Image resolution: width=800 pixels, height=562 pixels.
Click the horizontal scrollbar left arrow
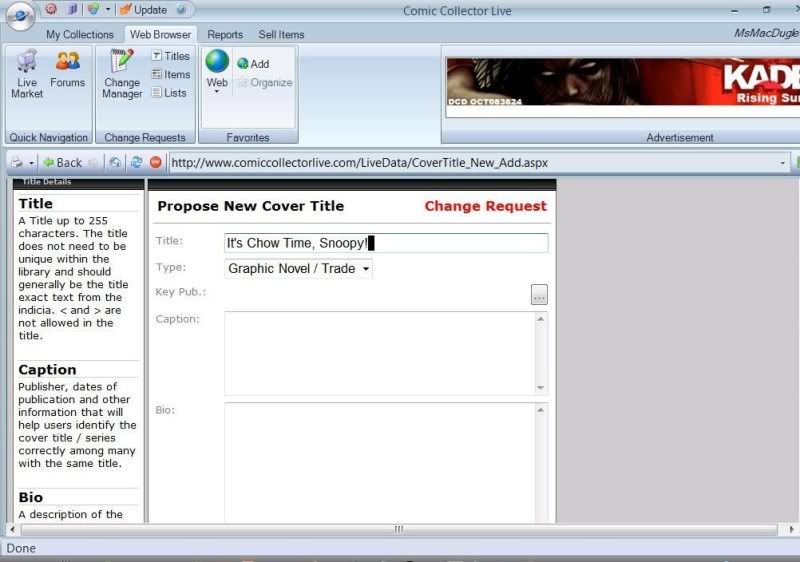12,529
